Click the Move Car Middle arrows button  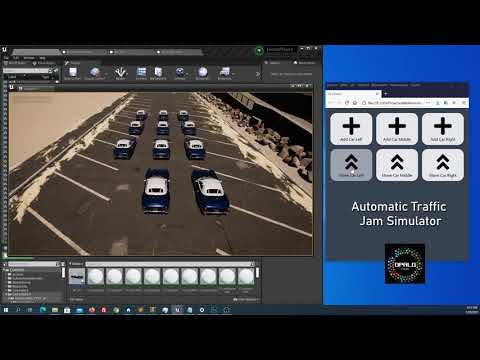coord(397,165)
